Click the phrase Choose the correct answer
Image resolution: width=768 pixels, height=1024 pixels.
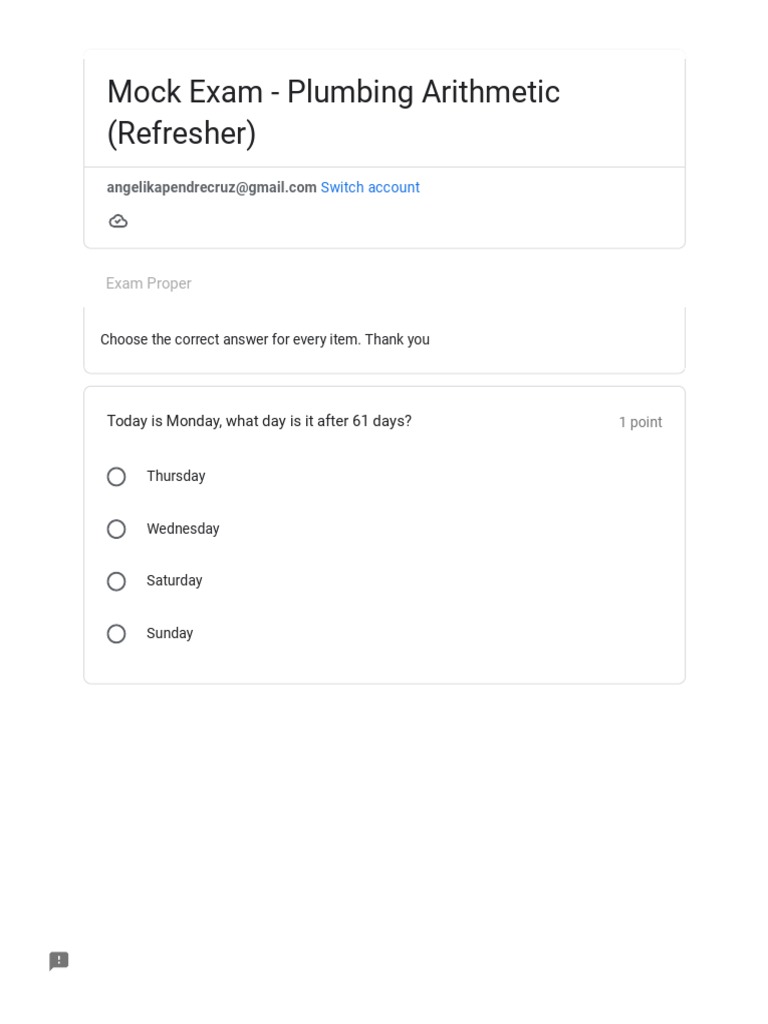click(183, 340)
